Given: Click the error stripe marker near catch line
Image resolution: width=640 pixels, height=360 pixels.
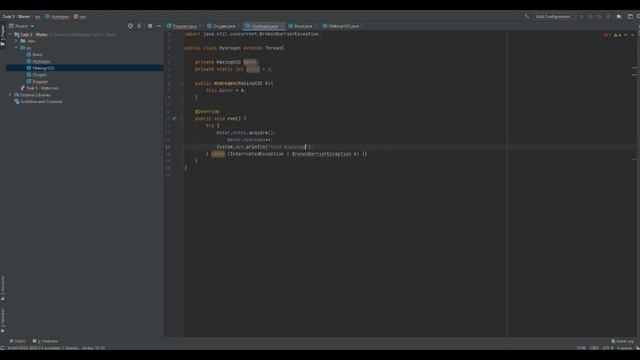Looking at the screenshot, I should (634, 159).
